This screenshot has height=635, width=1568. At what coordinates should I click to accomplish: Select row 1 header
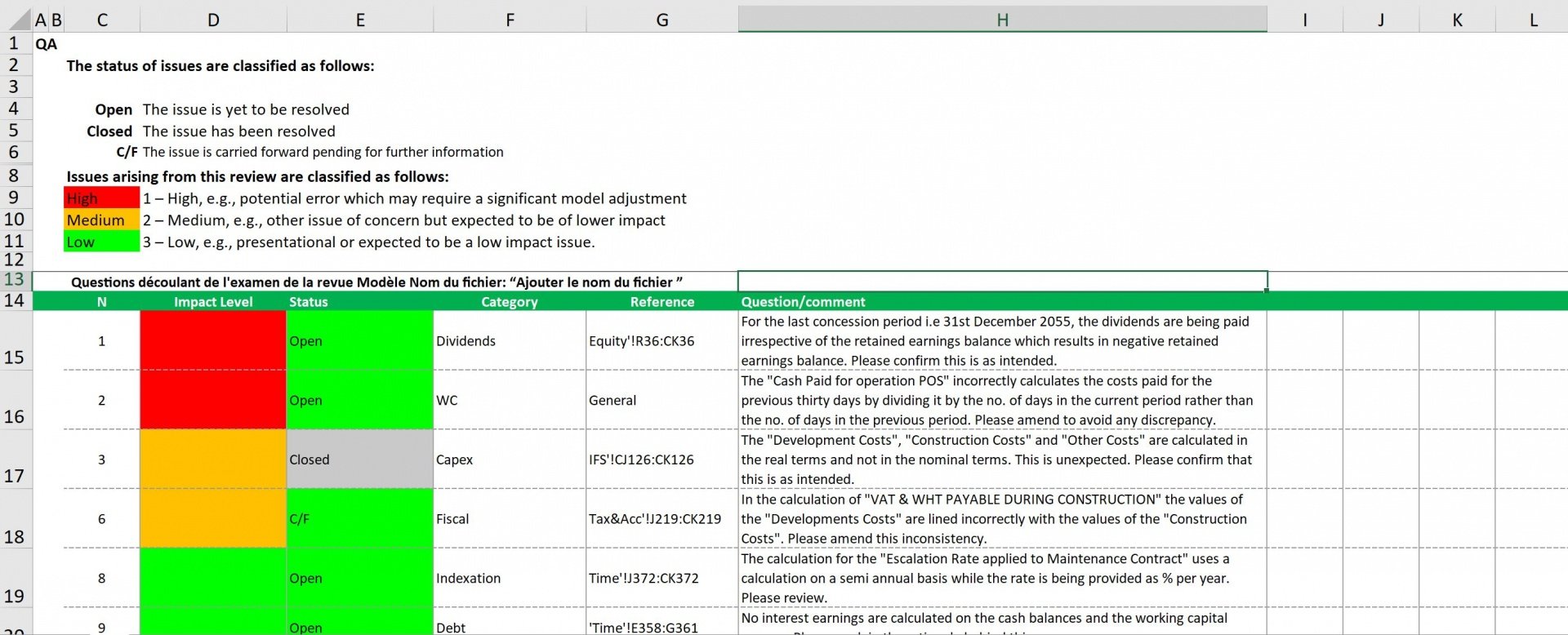[x=16, y=43]
